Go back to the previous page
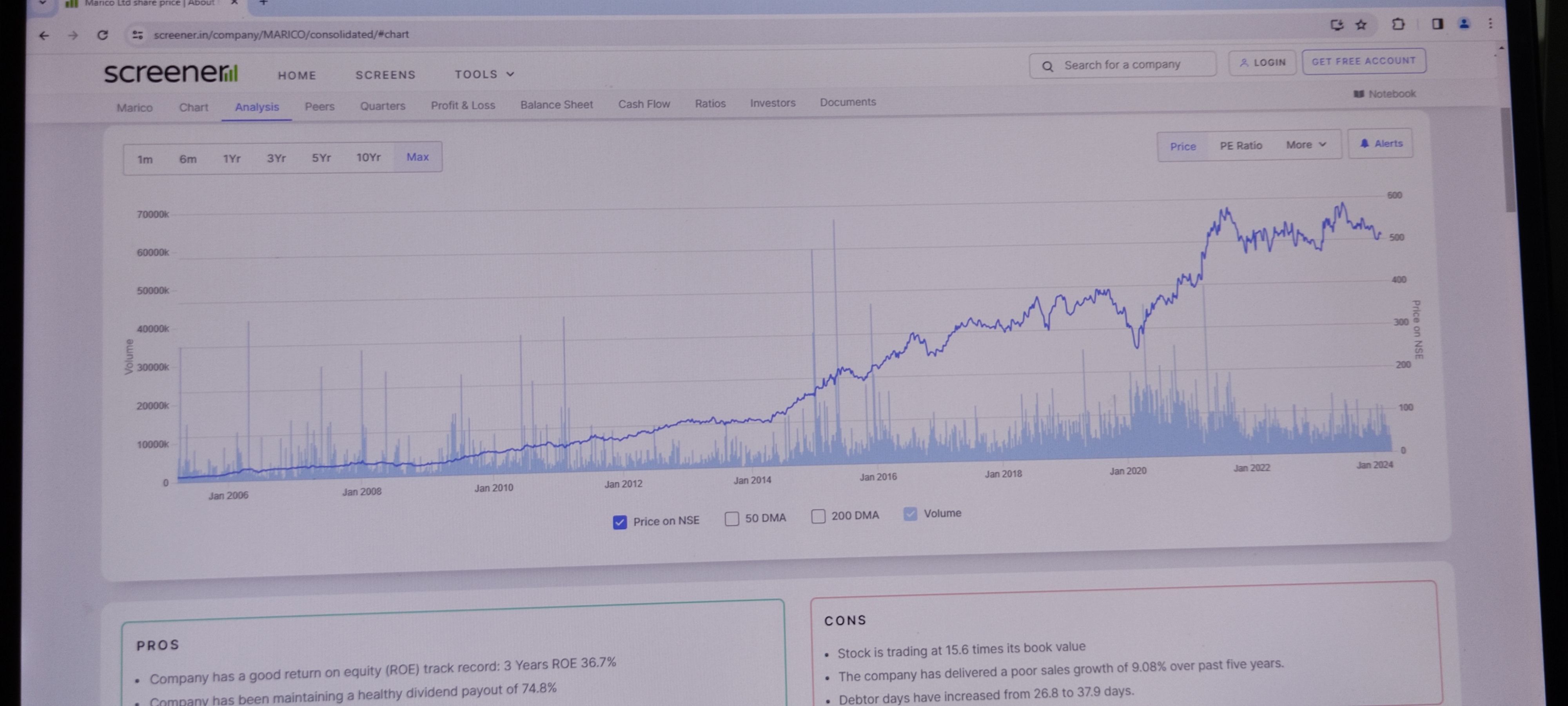 44,35
